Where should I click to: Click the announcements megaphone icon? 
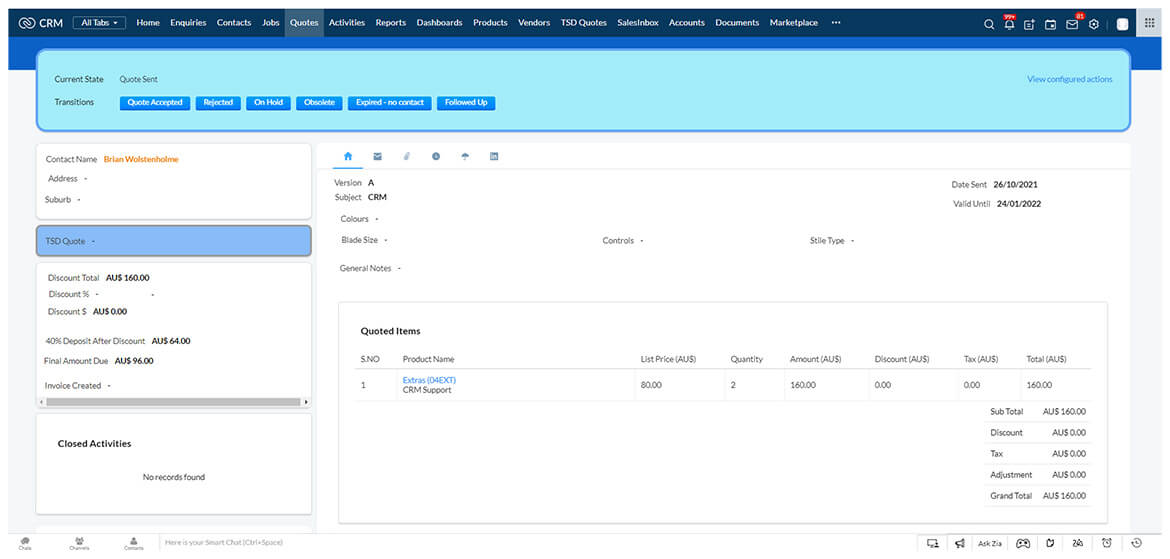(x=960, y=543)
